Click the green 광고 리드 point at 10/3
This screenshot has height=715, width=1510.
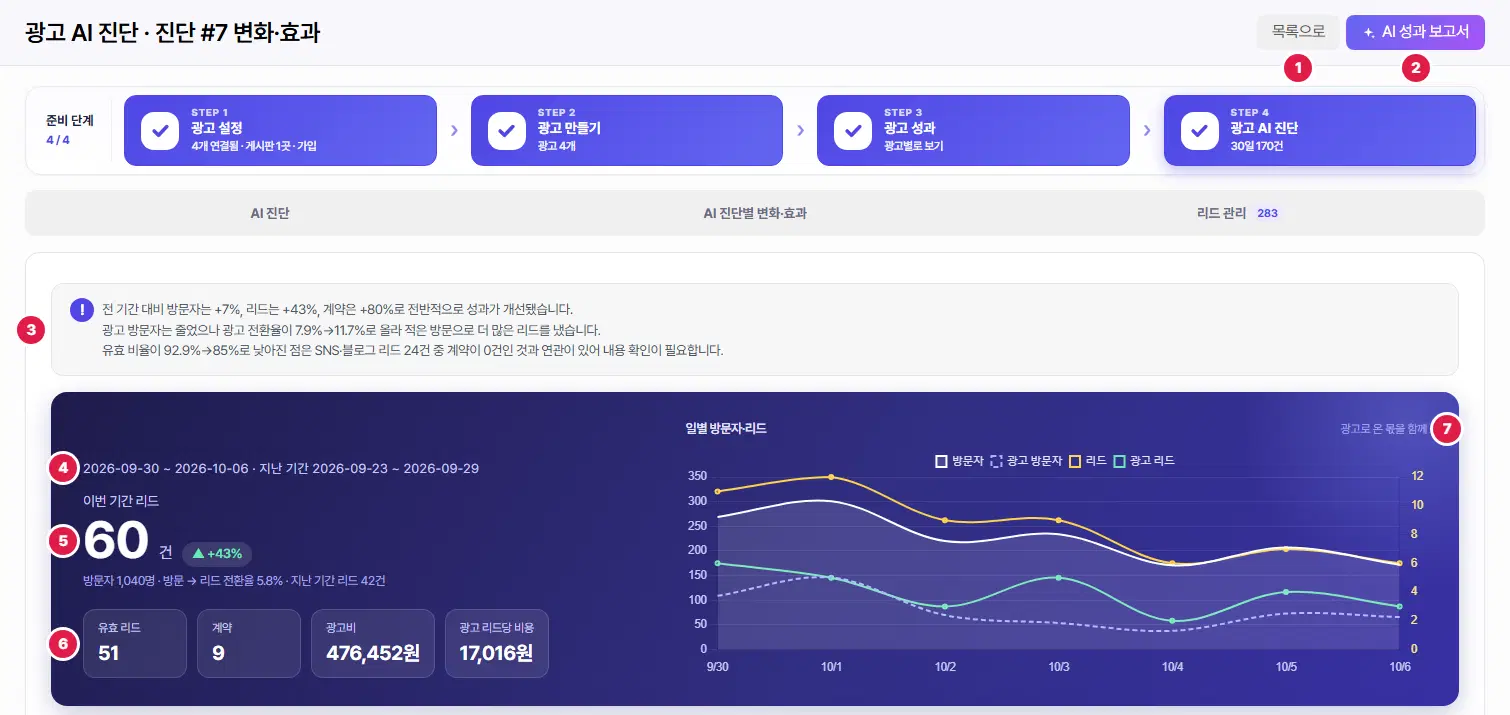1058,578
